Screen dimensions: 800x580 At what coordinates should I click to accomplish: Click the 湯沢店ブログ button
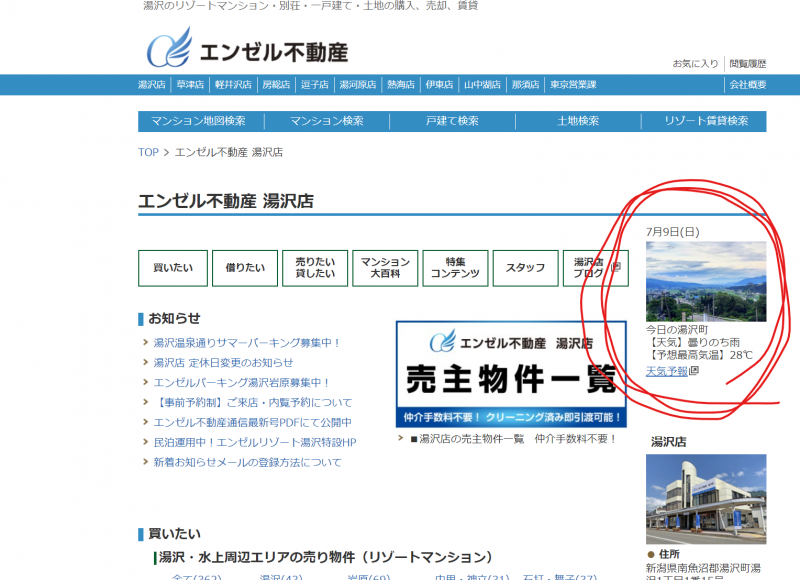click(595, 268)
